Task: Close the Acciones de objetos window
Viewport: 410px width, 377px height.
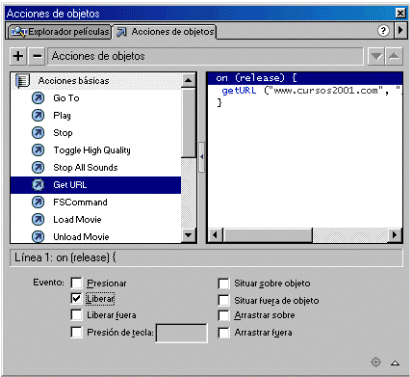Action: click(x=400, y=13)
